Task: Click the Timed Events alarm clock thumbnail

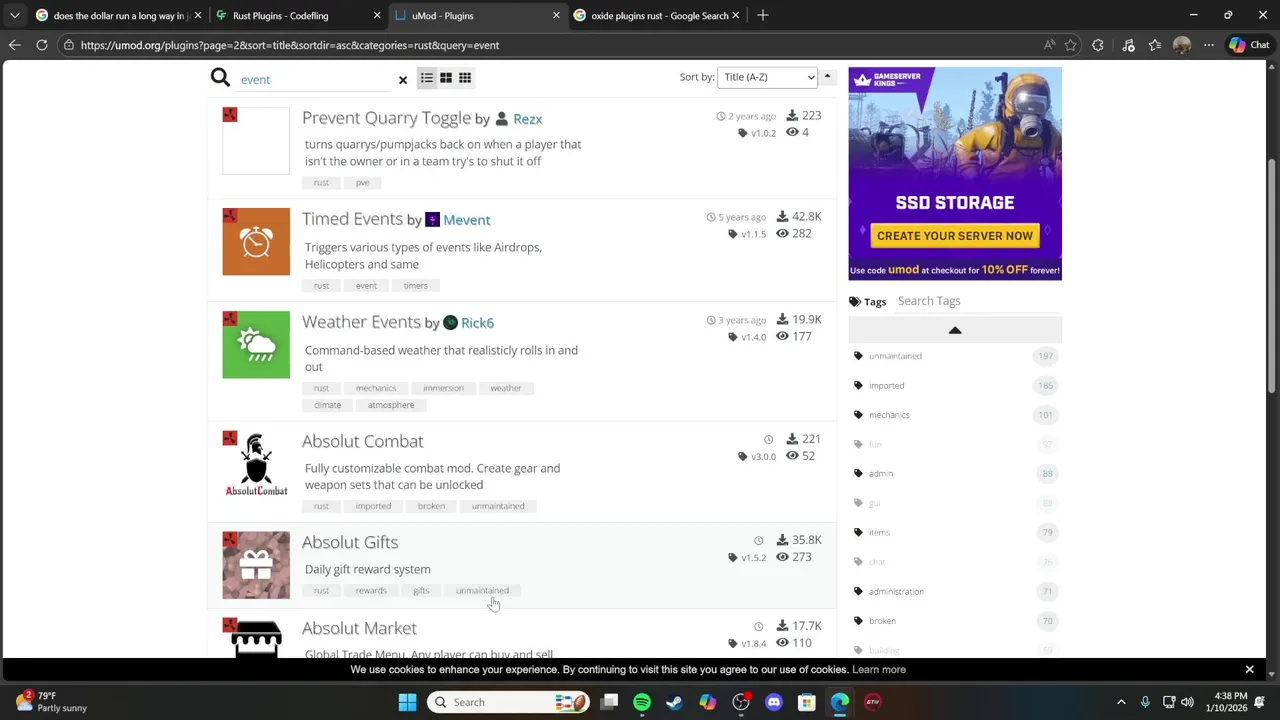Action: pos(256,241)
